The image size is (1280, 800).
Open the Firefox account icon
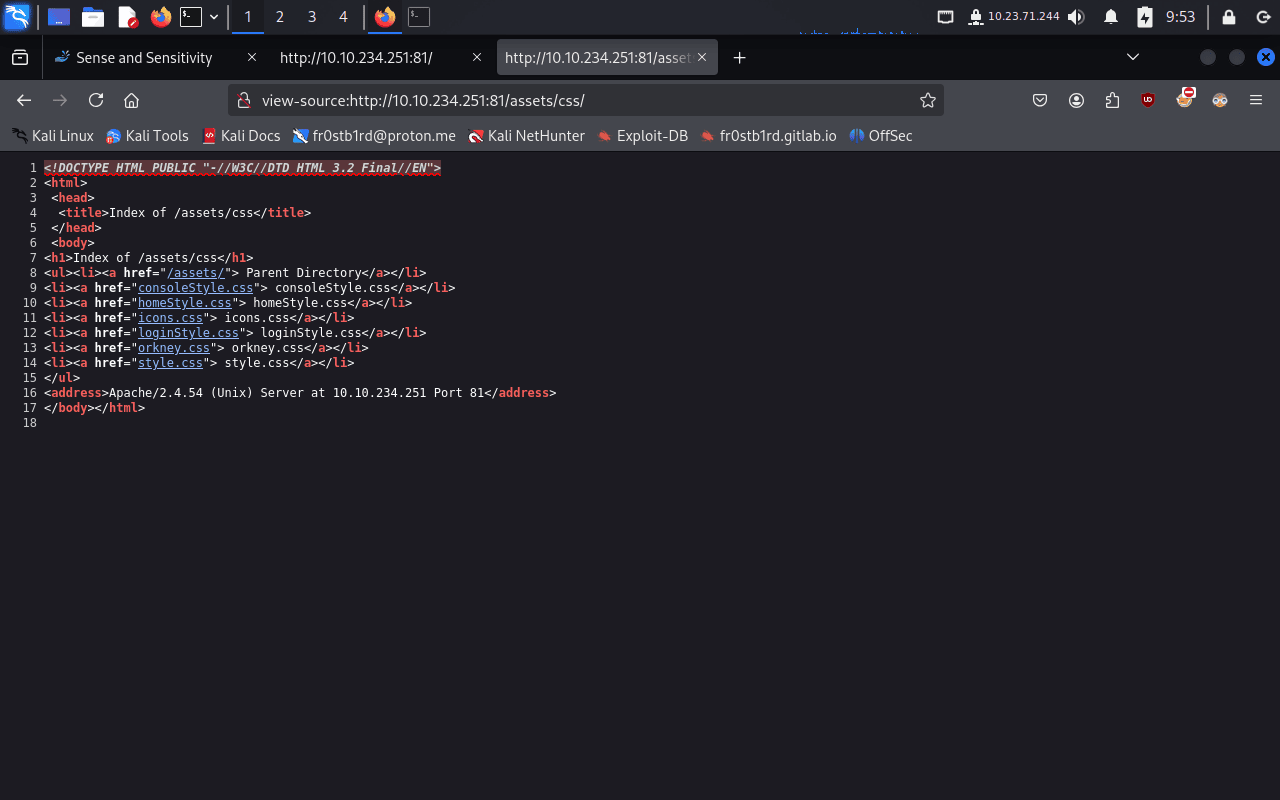(1076, 100)
